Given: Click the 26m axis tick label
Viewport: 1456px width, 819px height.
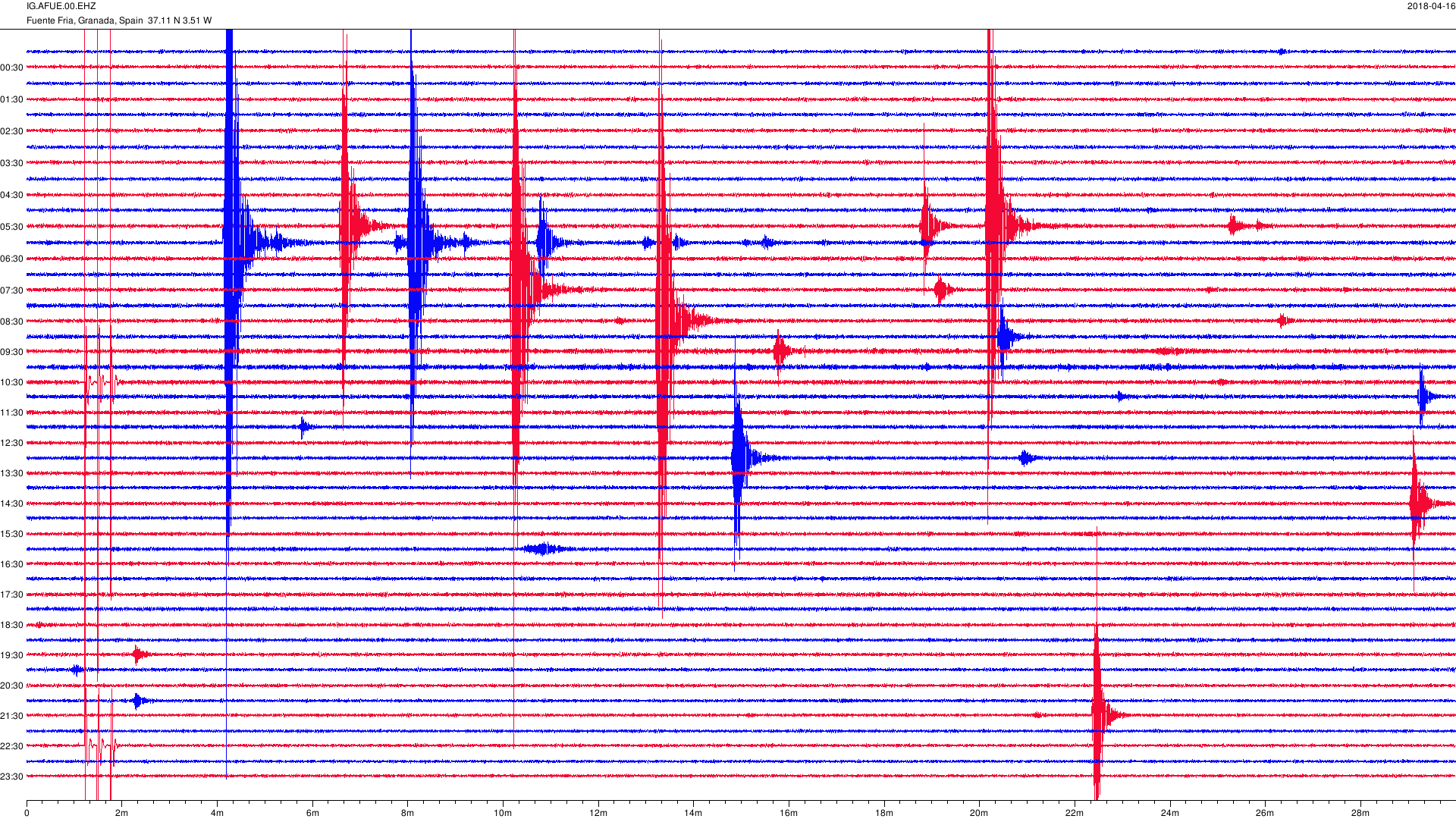Looking at the screenshot, I should tap(1265, 813).
